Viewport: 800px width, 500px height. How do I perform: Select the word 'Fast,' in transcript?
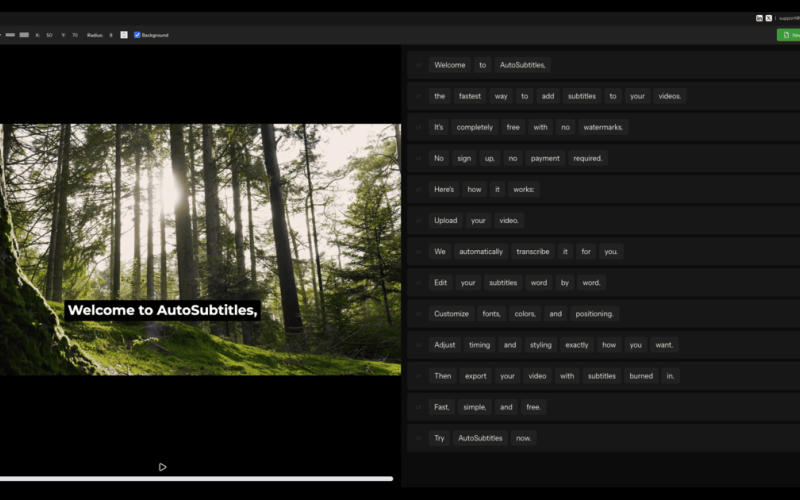pos(442,407)
